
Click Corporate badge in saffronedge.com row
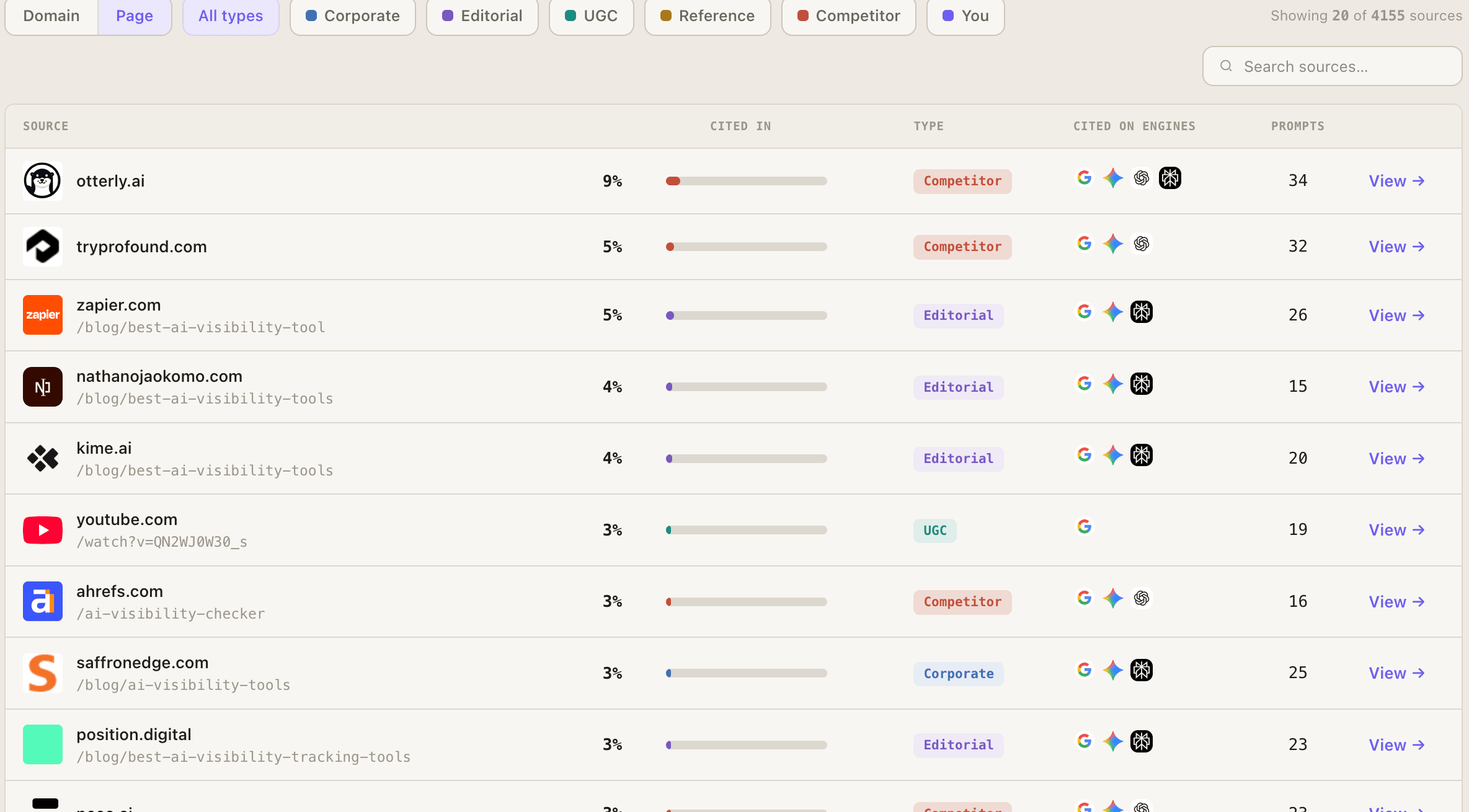[958, 674]
